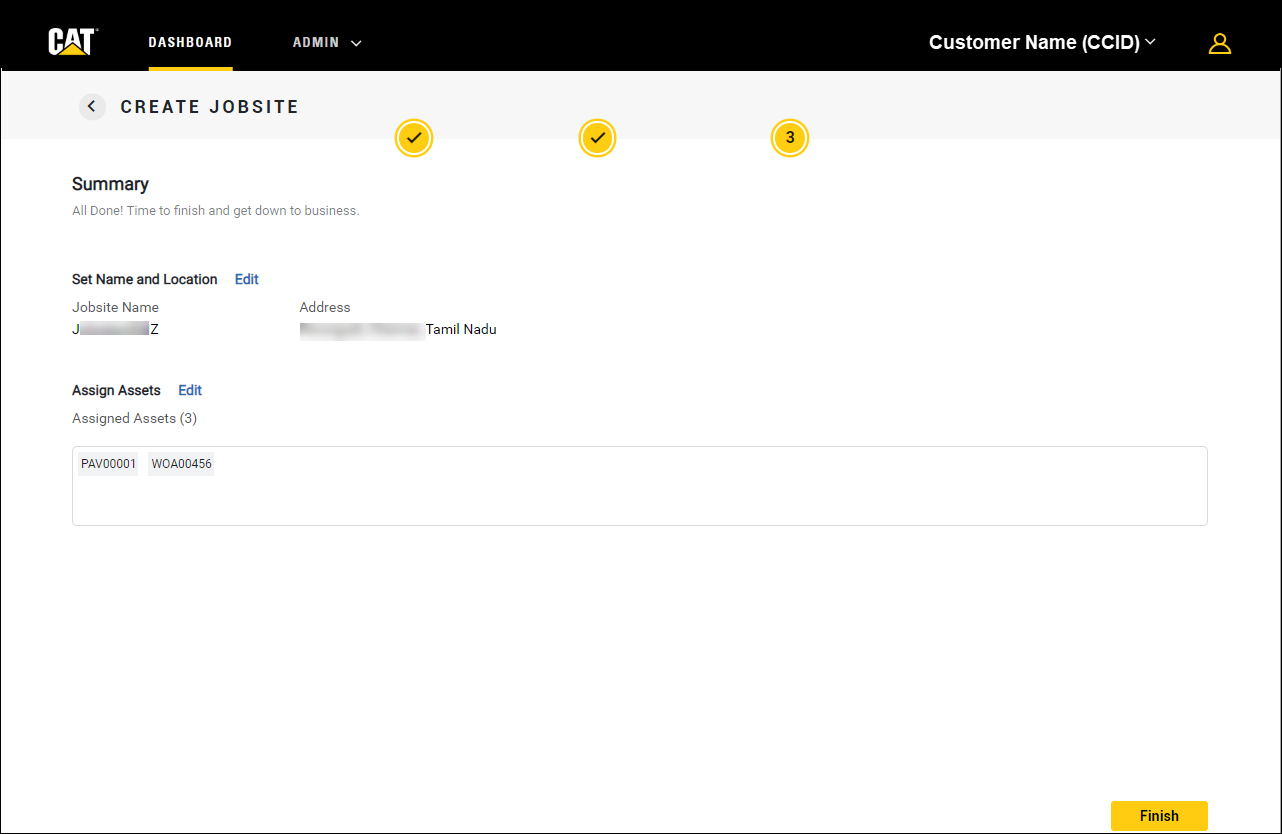The width and height of the screenshot is (1282, 834).
Task: Select the second completed step checkmark
Action: (x=597, y=138)
